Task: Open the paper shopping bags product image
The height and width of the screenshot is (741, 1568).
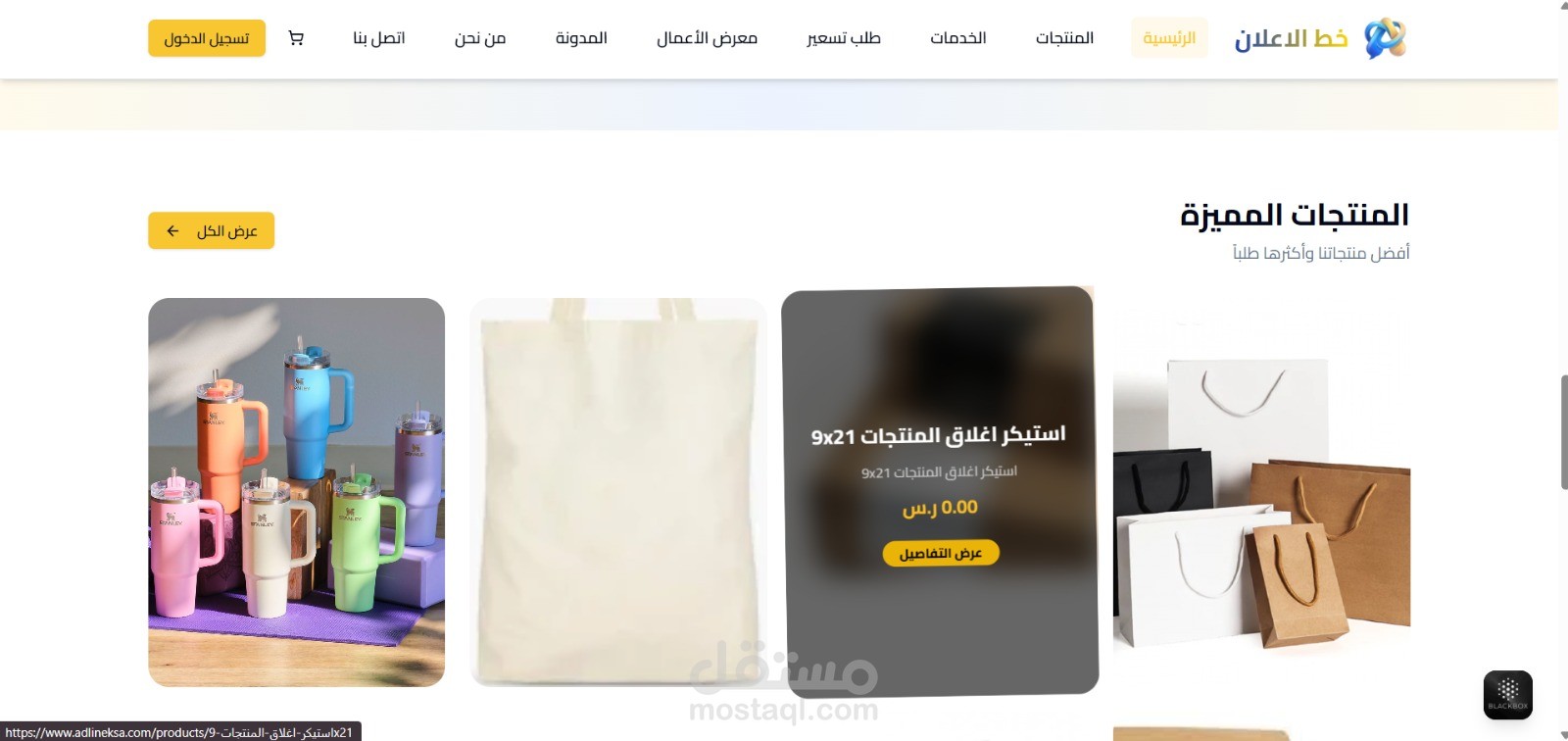Action: click(x=1261, y=492)
